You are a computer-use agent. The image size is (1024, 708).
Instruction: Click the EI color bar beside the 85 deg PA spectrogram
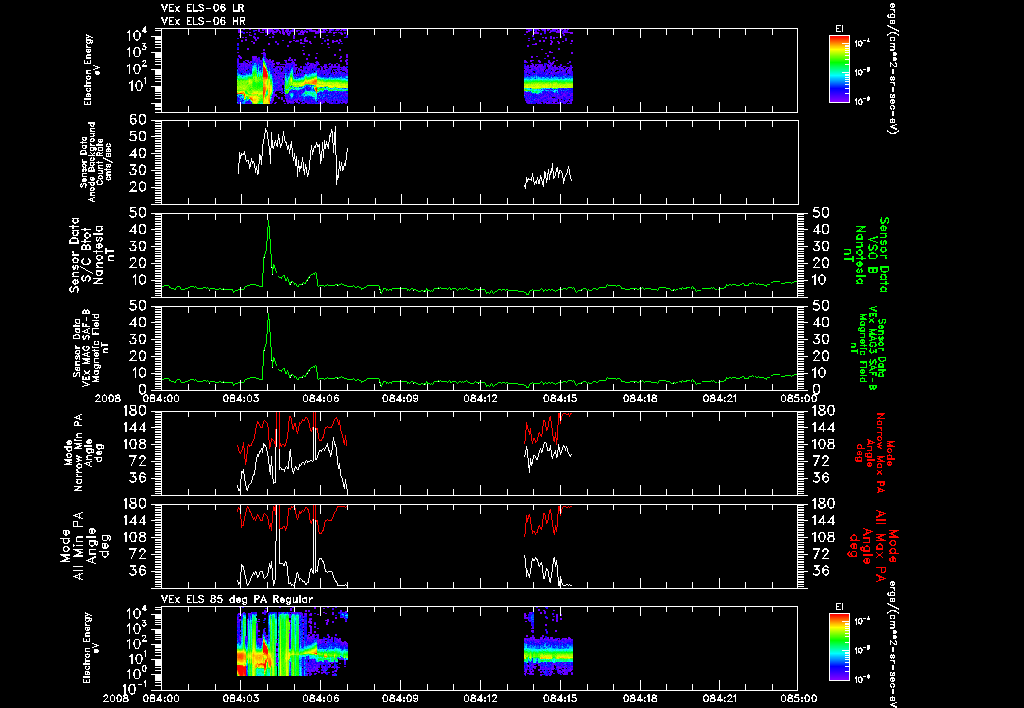tap(839, 647)
